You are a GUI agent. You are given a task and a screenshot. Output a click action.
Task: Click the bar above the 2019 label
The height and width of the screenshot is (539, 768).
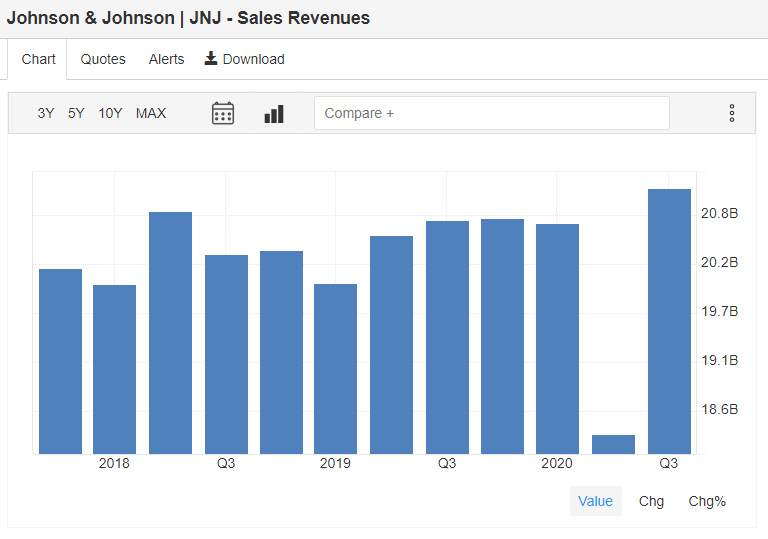click(x=336, y=369)
